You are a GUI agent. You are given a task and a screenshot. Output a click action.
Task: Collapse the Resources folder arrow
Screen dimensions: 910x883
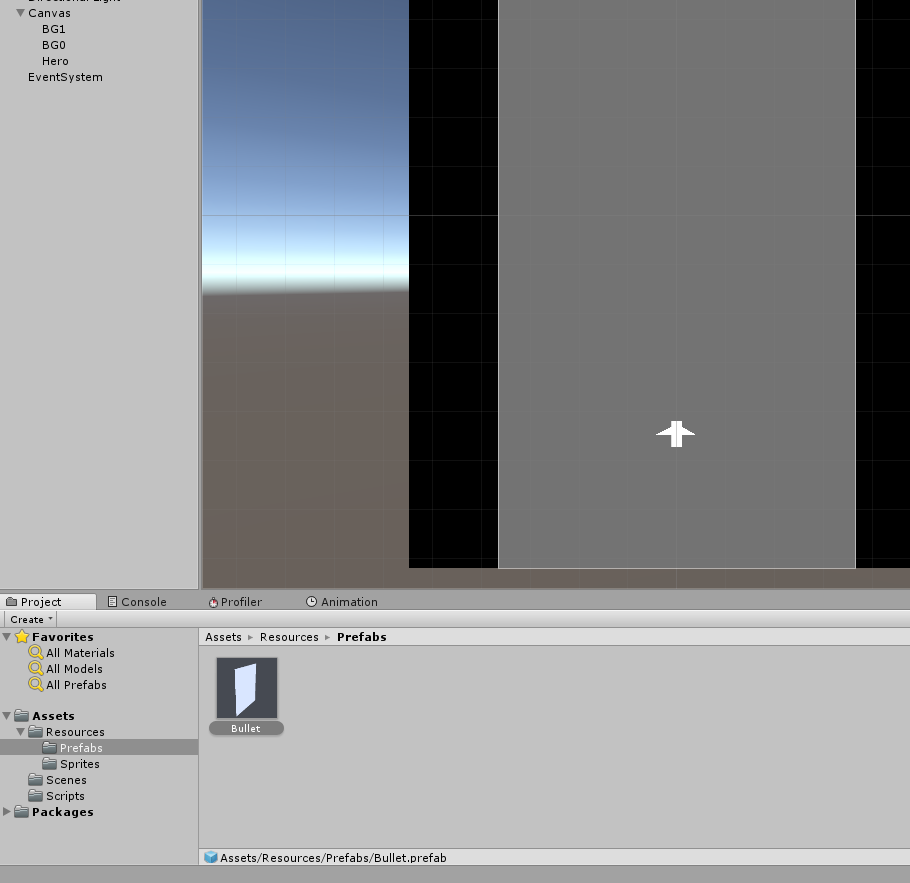(x=21, y=731)
